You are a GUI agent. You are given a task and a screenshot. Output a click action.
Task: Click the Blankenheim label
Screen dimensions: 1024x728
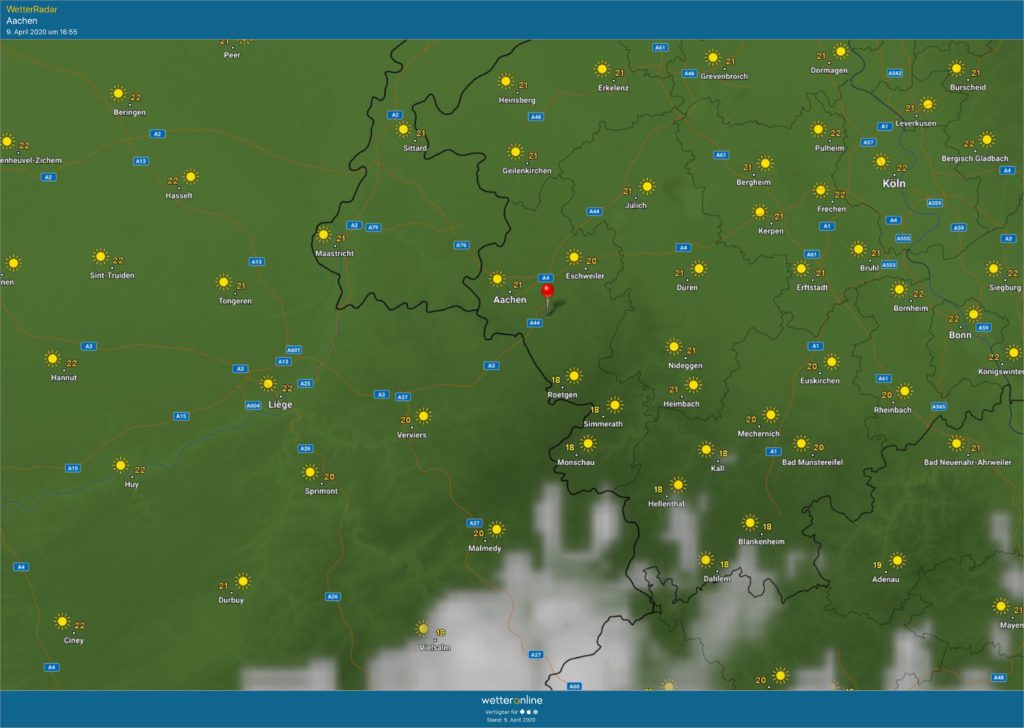click(761, 542)
